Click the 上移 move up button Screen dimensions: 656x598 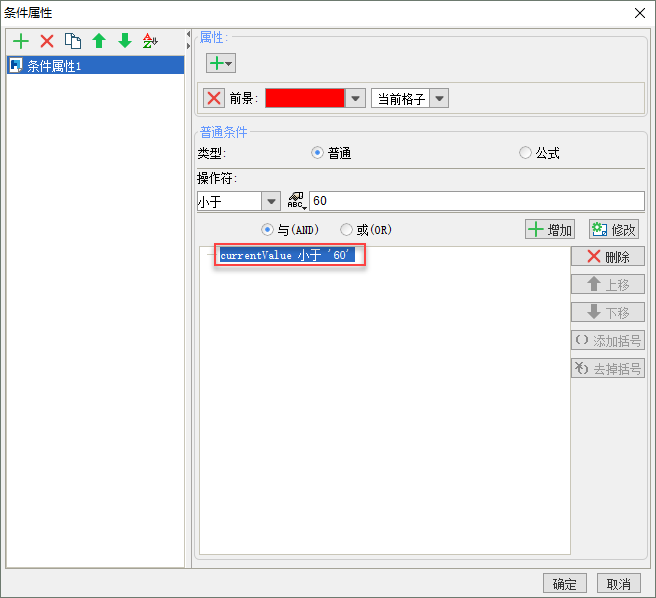tap(608, 285)
